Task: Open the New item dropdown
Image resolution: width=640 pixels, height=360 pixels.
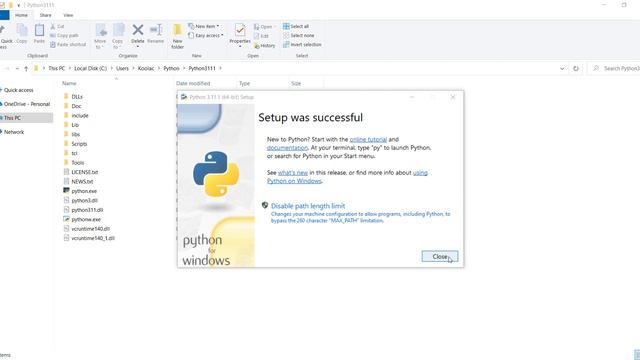Action: click(204, 26)
